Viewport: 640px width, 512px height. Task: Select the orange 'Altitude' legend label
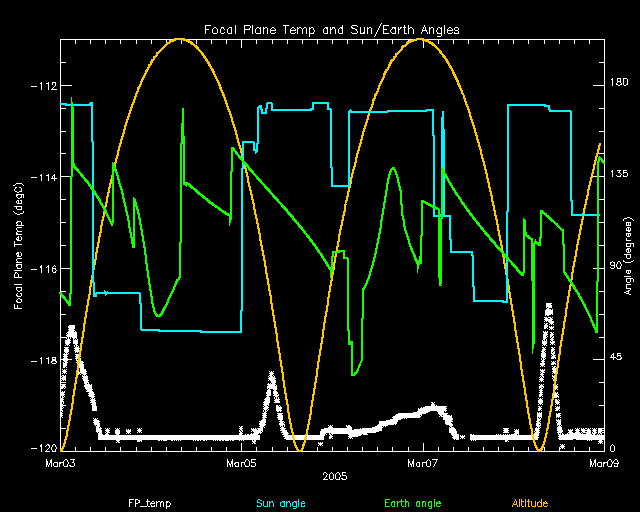coord(529,502)
